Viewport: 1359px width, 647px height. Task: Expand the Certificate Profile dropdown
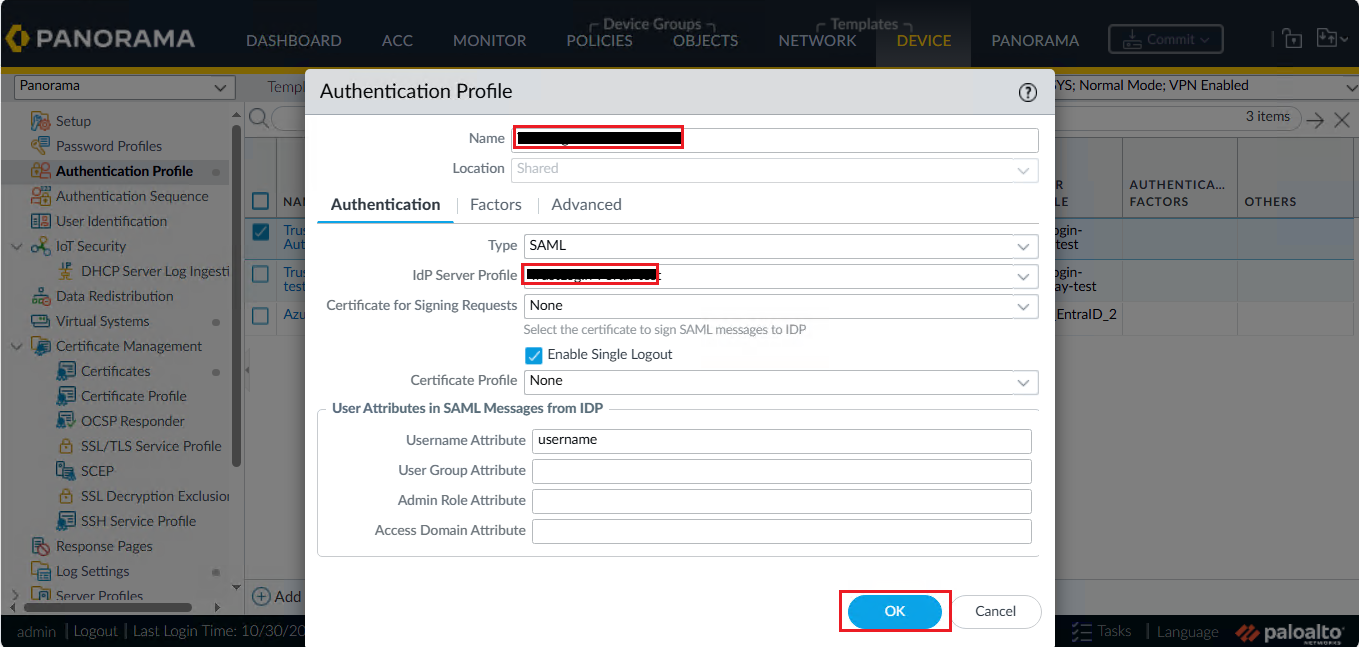pyautogui.click(x=780, y=381)
